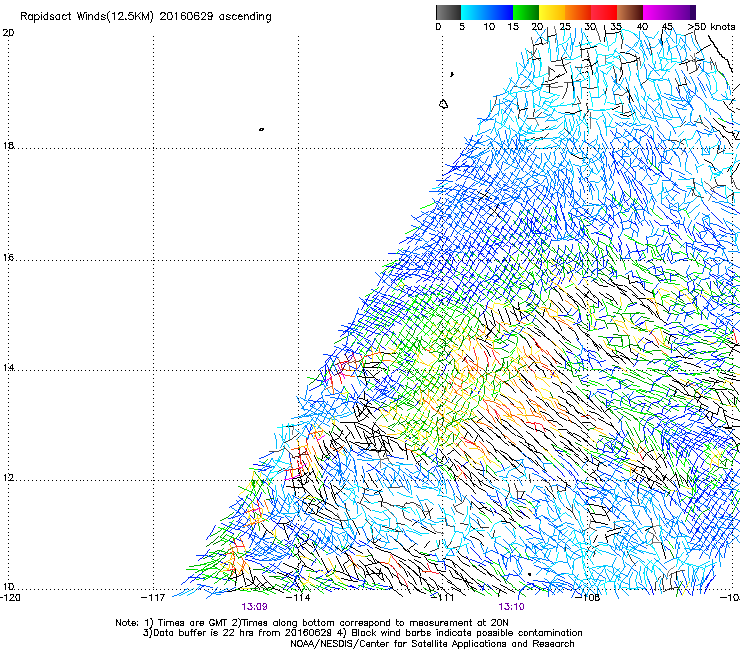Click the 'NOAA/NESDIS/Center for Satellite Applications and Research' credit
The image size is (740, 650).
pos(432,644)
